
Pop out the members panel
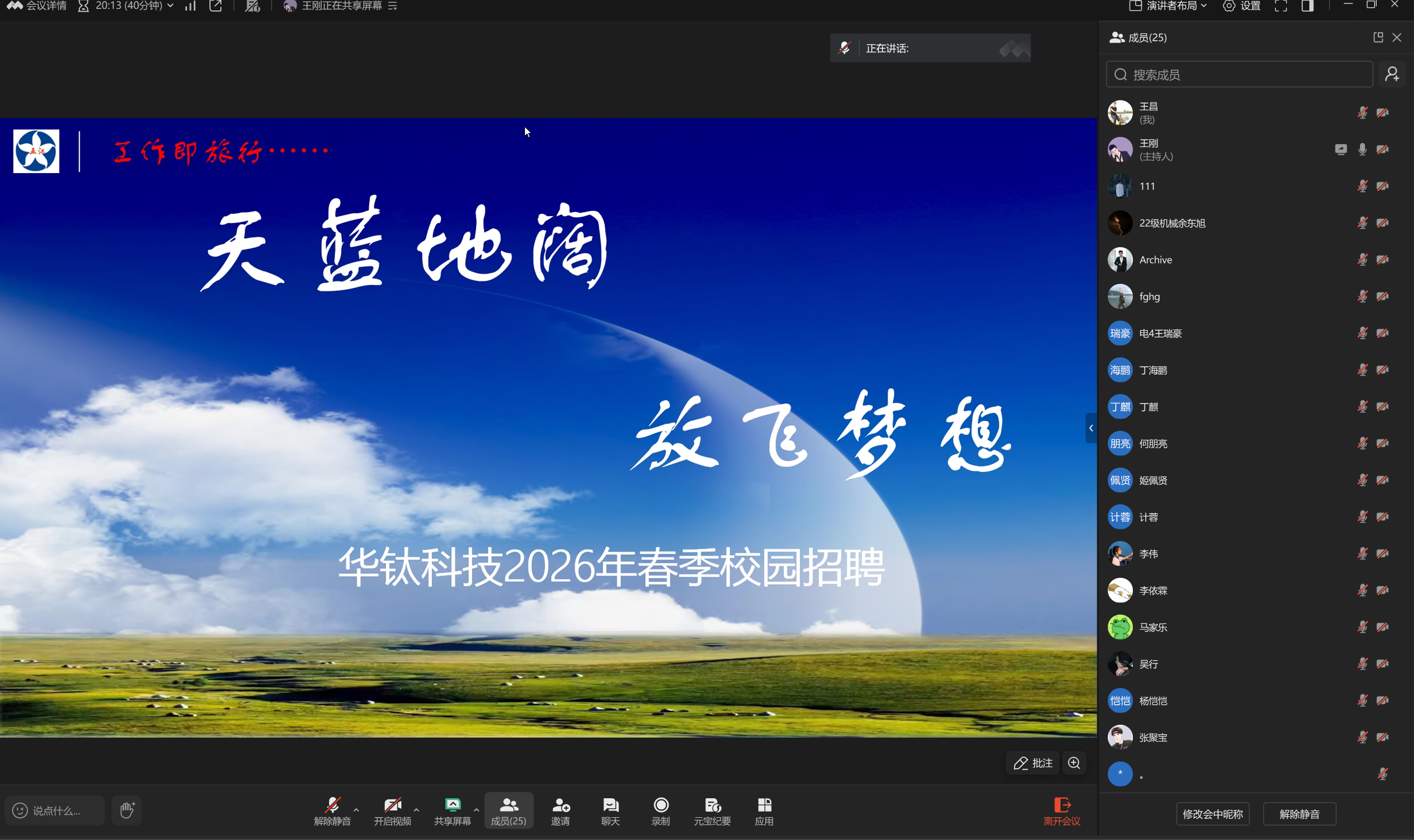[1378, 37]
